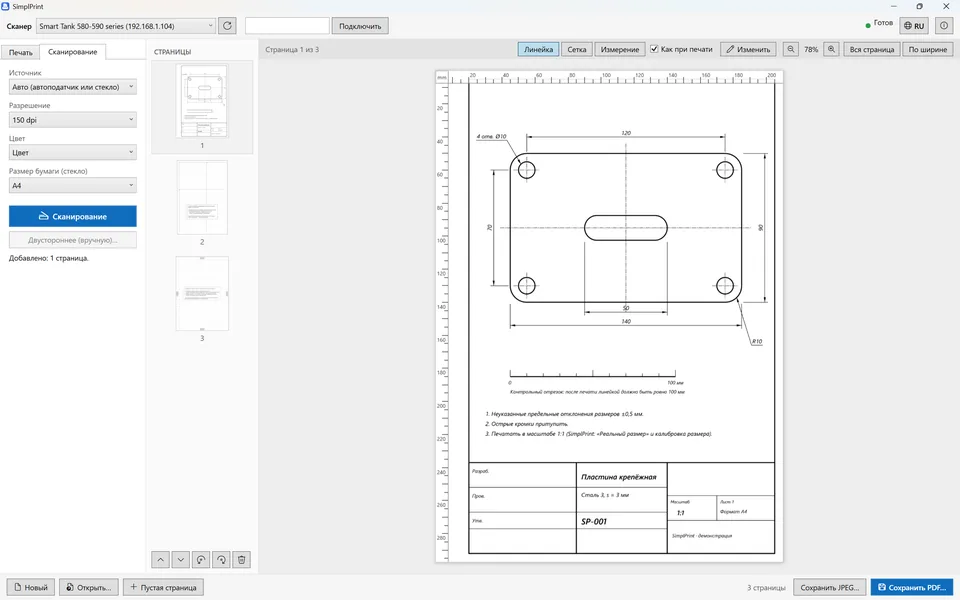
Task: Toggle the Сетка grid overlay
Action: pos(577,49)
